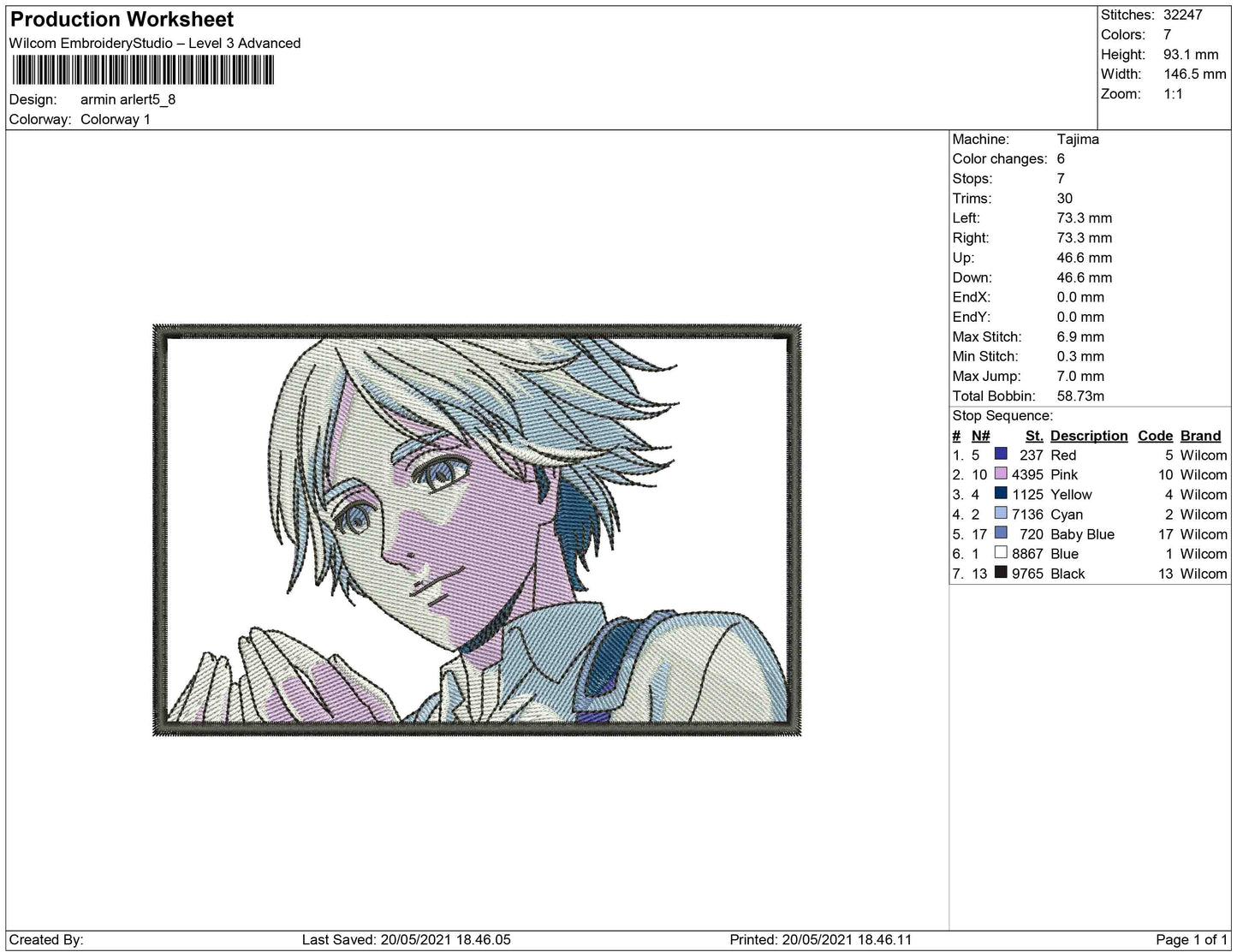This screenshot has width=1237, height=952.
Task: Select the "Cyan" description text
Action: 1067,514
